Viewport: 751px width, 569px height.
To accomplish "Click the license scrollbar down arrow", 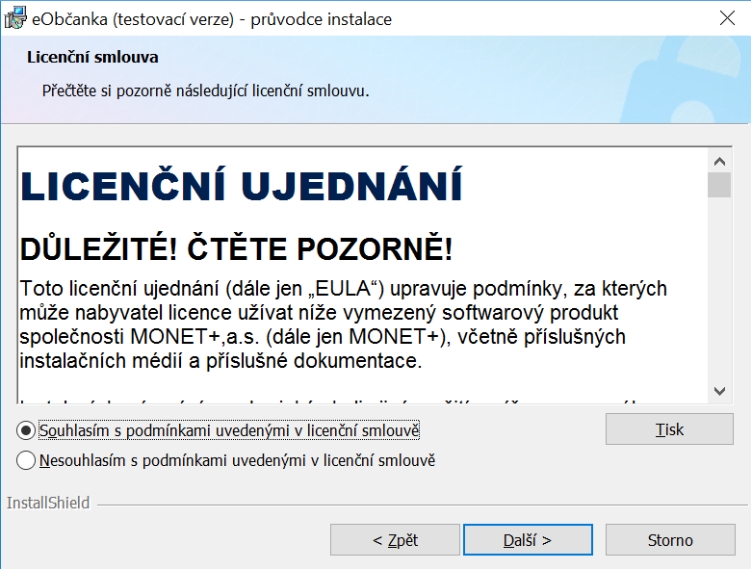I will pyautogui.click(x=719, y=391).
